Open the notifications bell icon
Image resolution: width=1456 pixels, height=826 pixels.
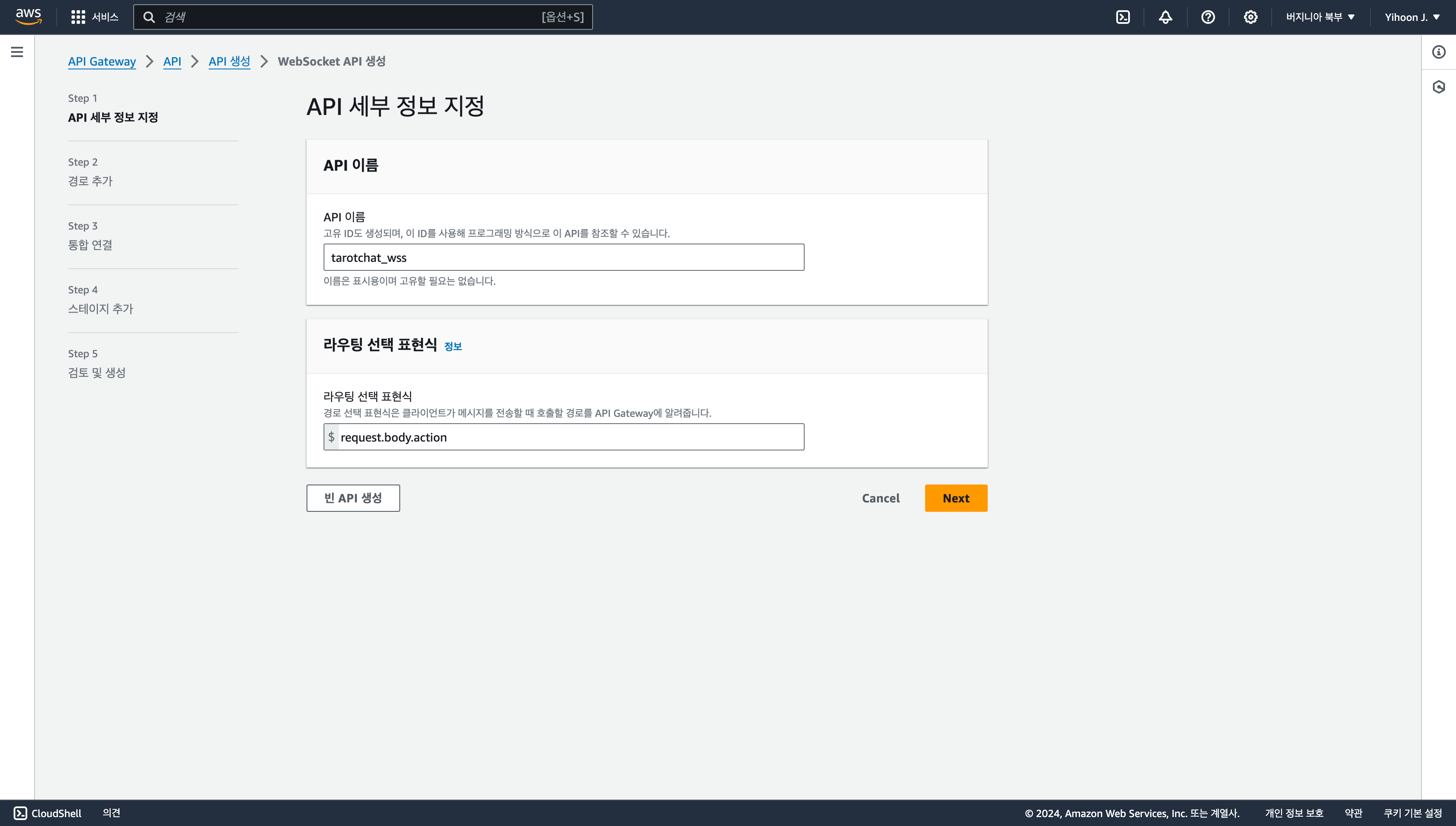tap(1166, 17)
